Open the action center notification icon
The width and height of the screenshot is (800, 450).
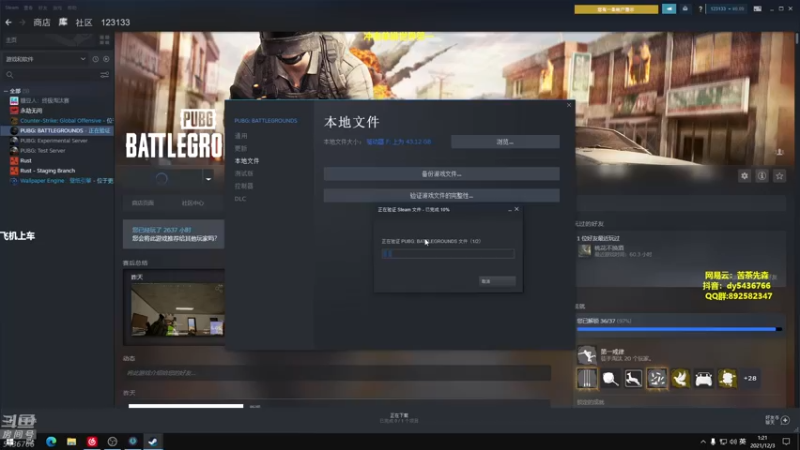pos(786,442)
